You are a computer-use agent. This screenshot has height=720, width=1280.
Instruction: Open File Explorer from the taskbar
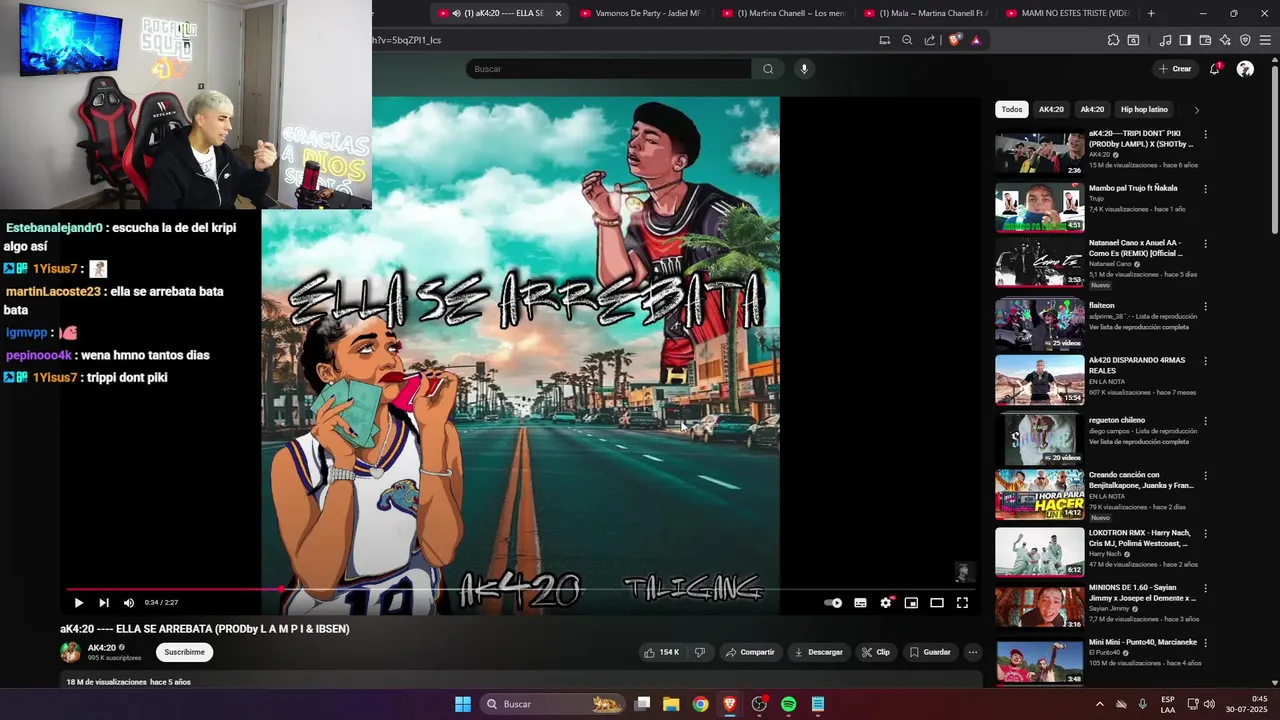[x=671, y=704]
